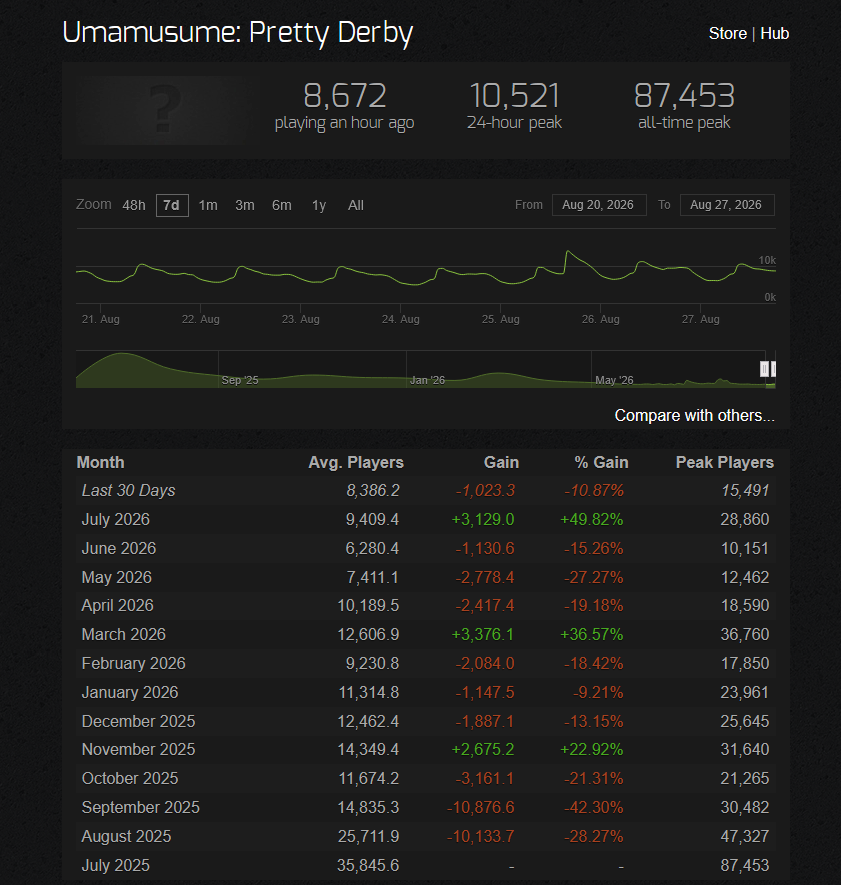Click the 36,760 peak players value
Screen dimensions: 841x885
744,634
